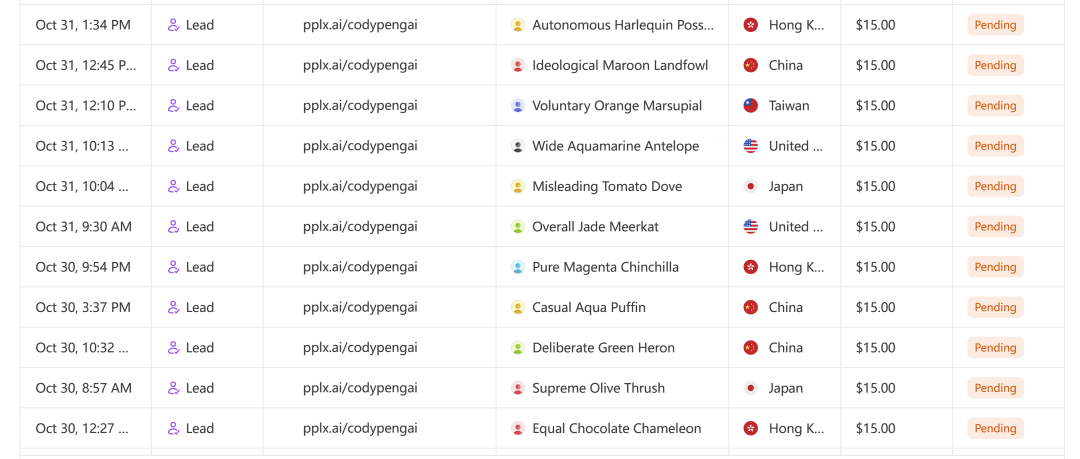Click the China flag in the Deliberate Green Heron row
This screenshot has height=459, width=1080.
pyautogui.click(x=751, y=348)
